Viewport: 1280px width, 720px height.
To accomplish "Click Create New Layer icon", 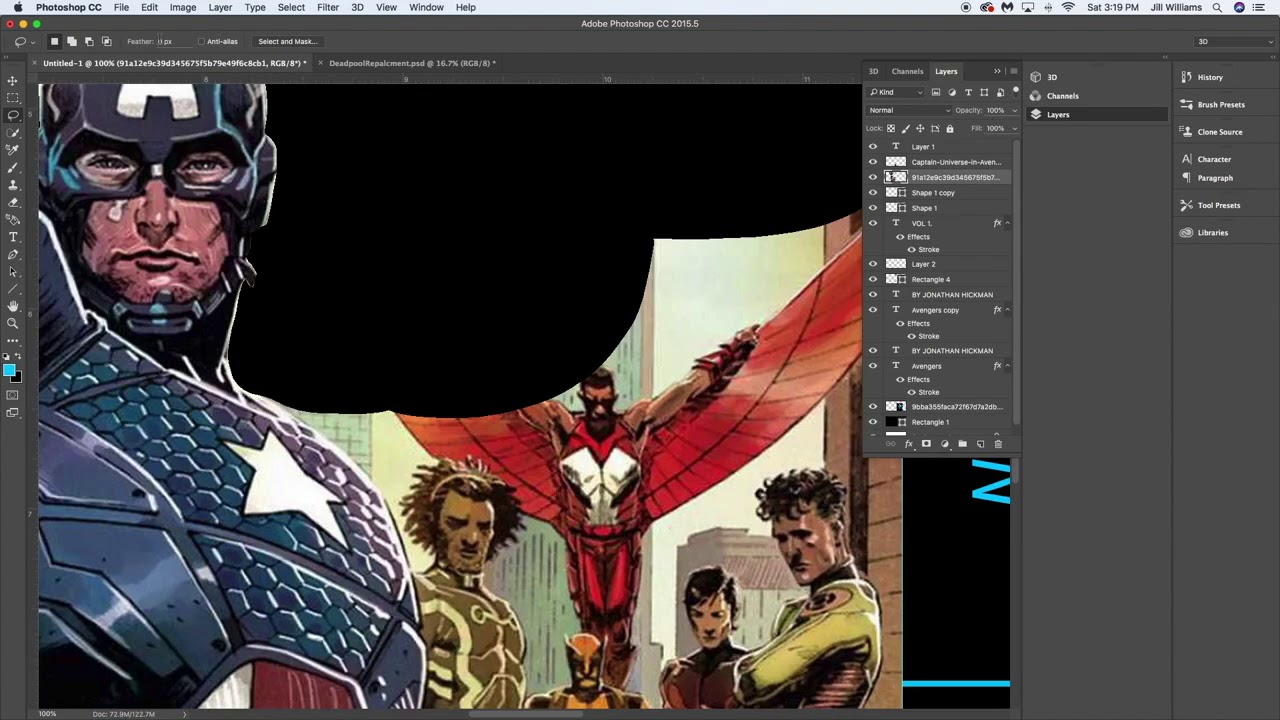I will click(x=980, y=444).
